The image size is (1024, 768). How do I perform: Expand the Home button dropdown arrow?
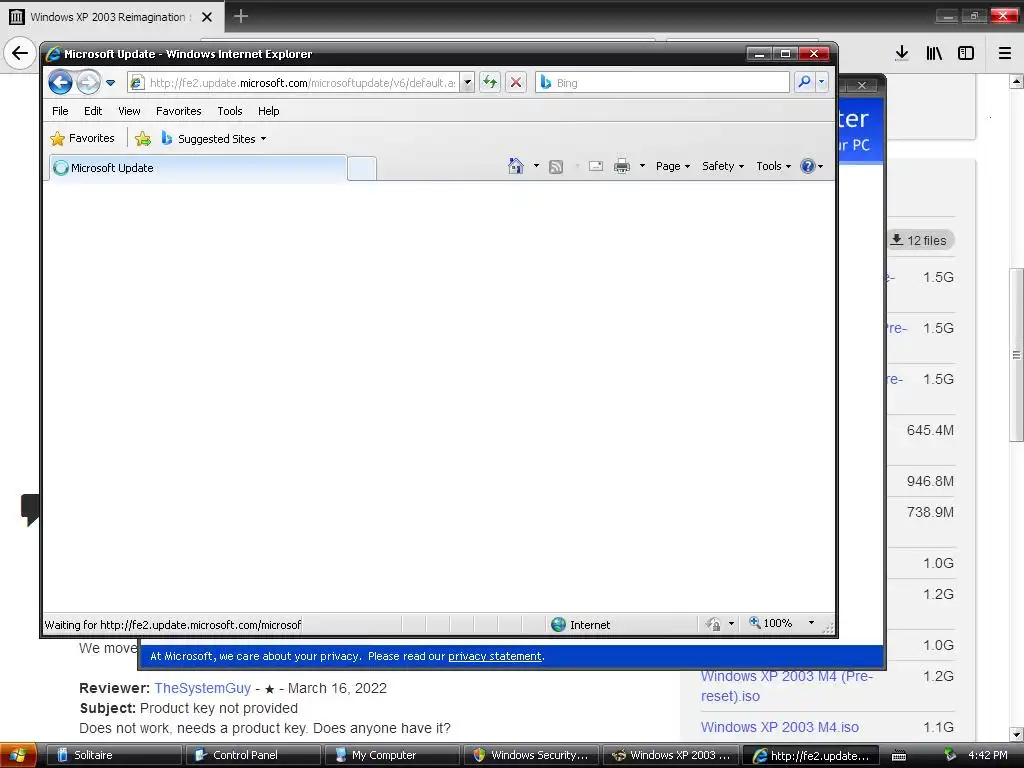pyautogui.click(x=536, y=166)
